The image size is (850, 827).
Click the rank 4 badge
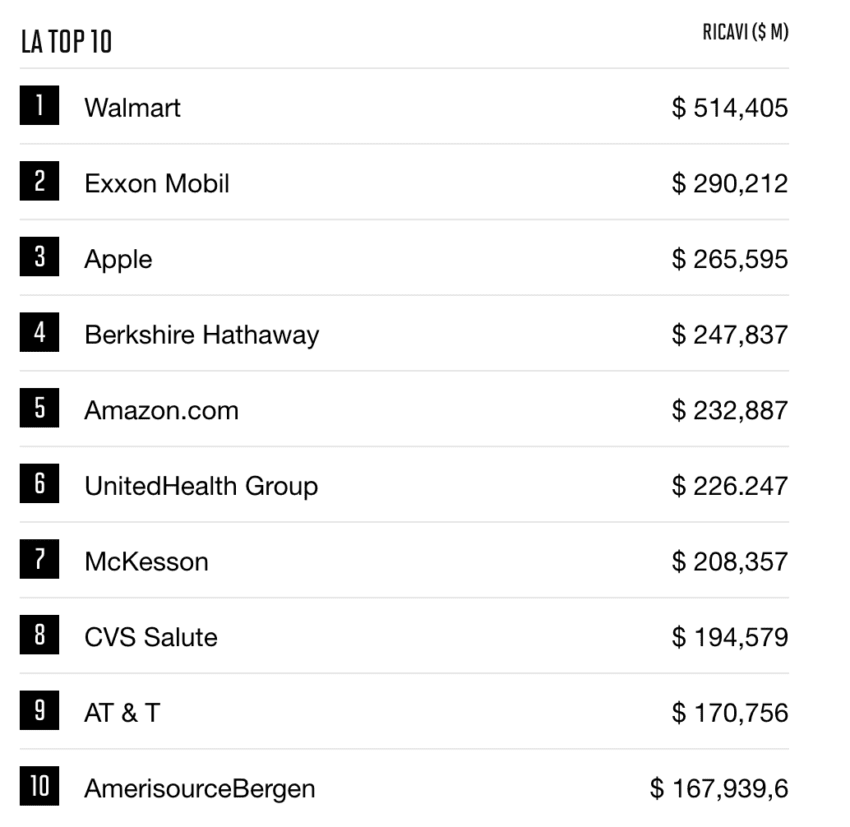pyautogui.click(x=40, y=332)
